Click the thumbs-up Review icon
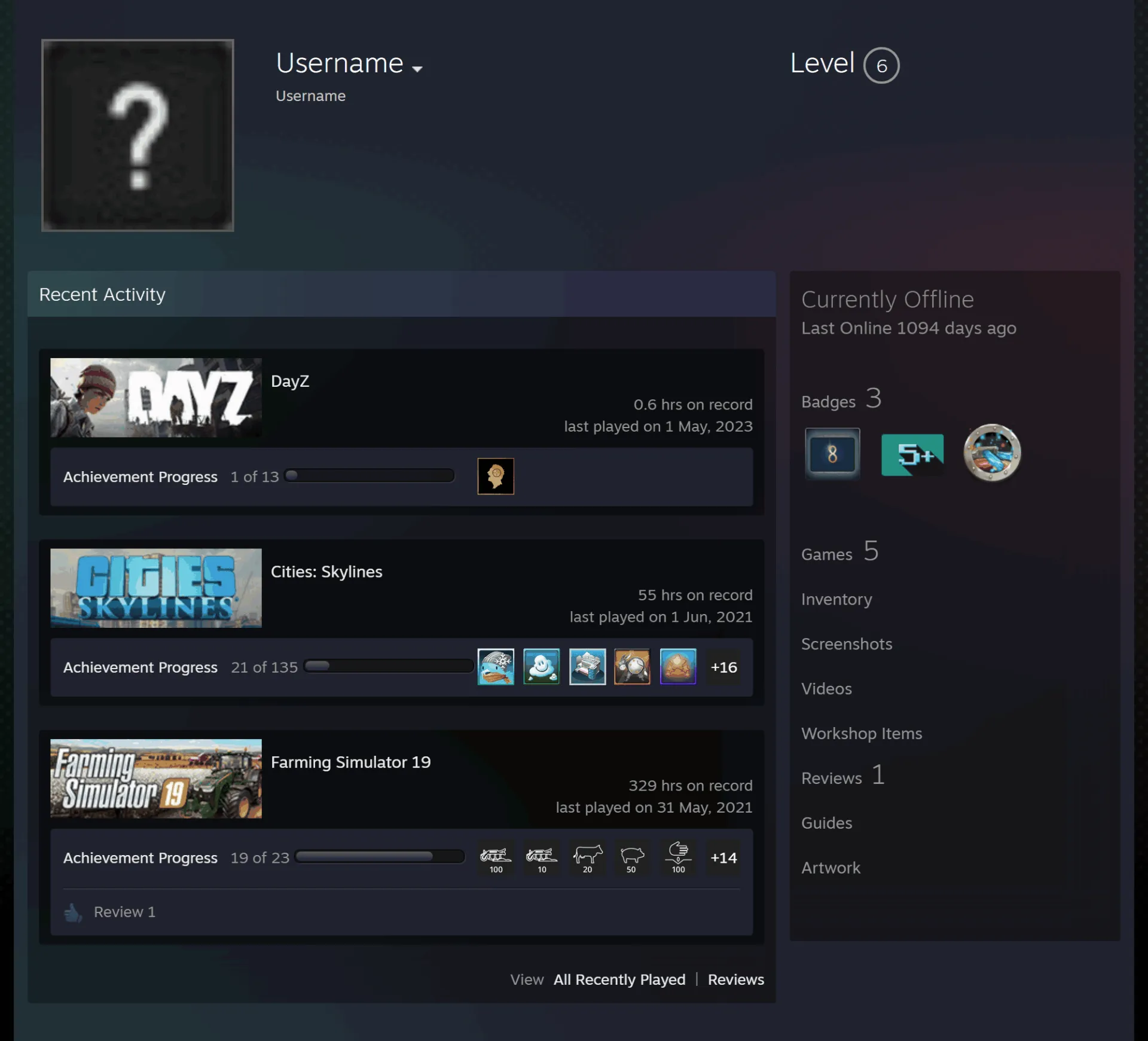This screenshot has width=1148, height=1041. pos(73,912)
